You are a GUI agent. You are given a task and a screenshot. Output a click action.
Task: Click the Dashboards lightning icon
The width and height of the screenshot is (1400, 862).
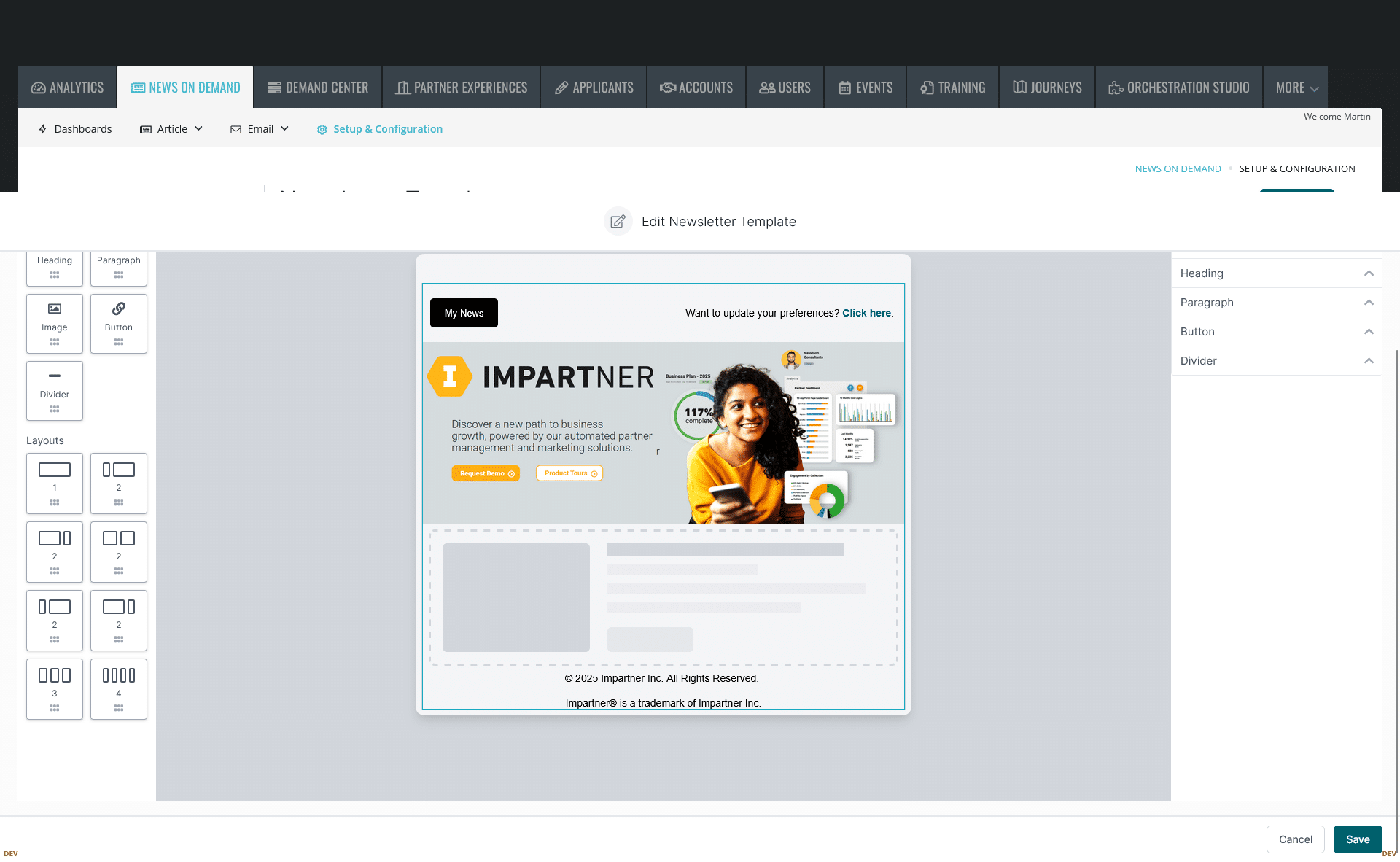tap(43, 129)
